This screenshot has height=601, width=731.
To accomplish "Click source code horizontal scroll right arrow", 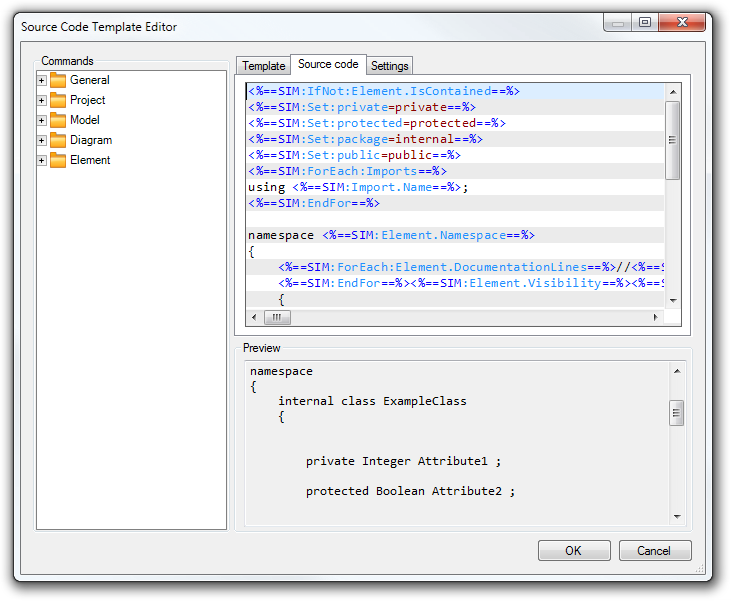I will 656,318.
